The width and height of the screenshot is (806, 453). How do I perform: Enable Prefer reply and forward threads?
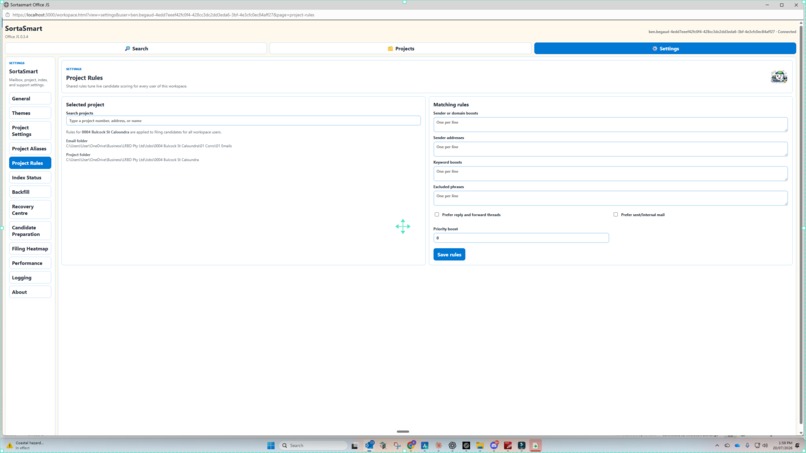(437, 214)
